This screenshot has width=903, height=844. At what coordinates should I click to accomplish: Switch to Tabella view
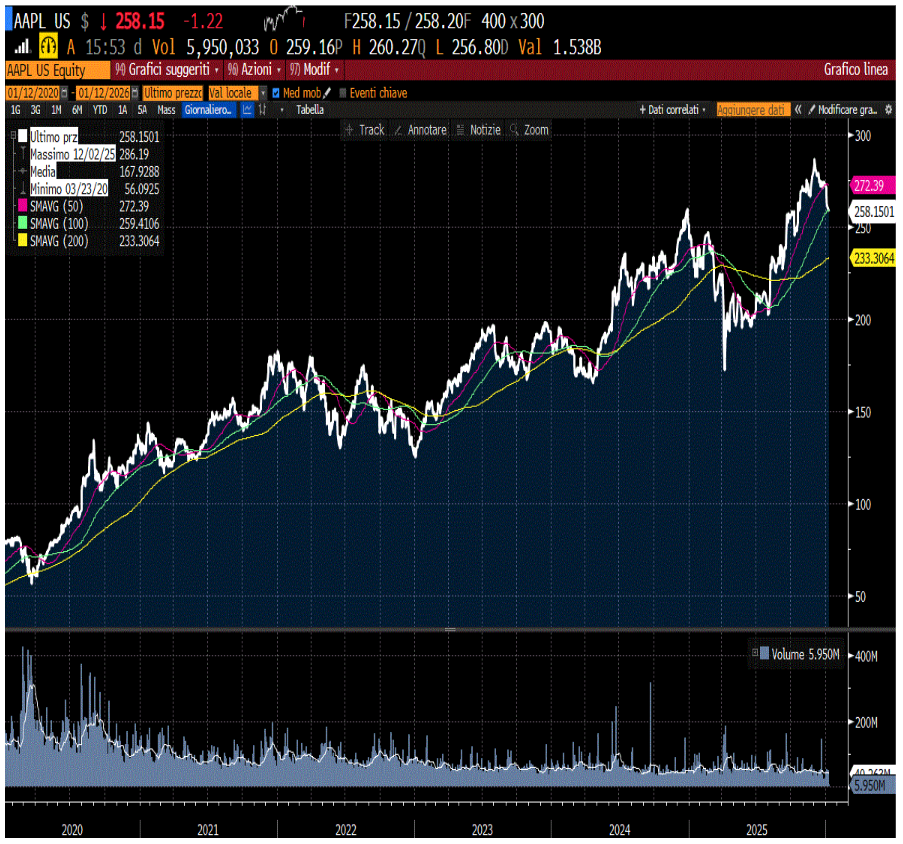(x=310, y=110)
